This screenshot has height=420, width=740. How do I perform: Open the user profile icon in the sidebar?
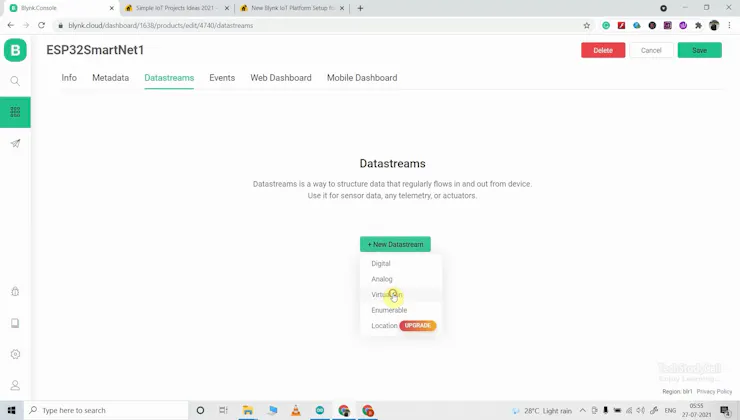pyautogui.click(x=15, y=385)
